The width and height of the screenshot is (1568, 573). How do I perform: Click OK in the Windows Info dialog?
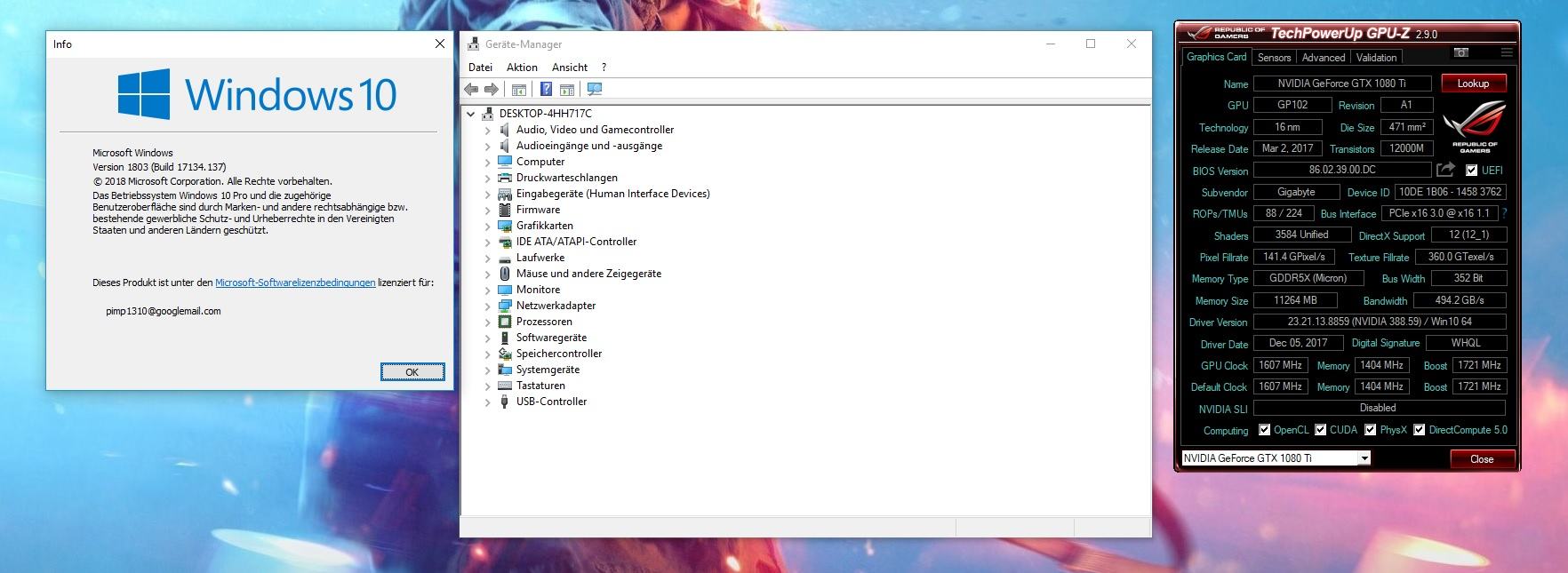(x=412, y=372)
